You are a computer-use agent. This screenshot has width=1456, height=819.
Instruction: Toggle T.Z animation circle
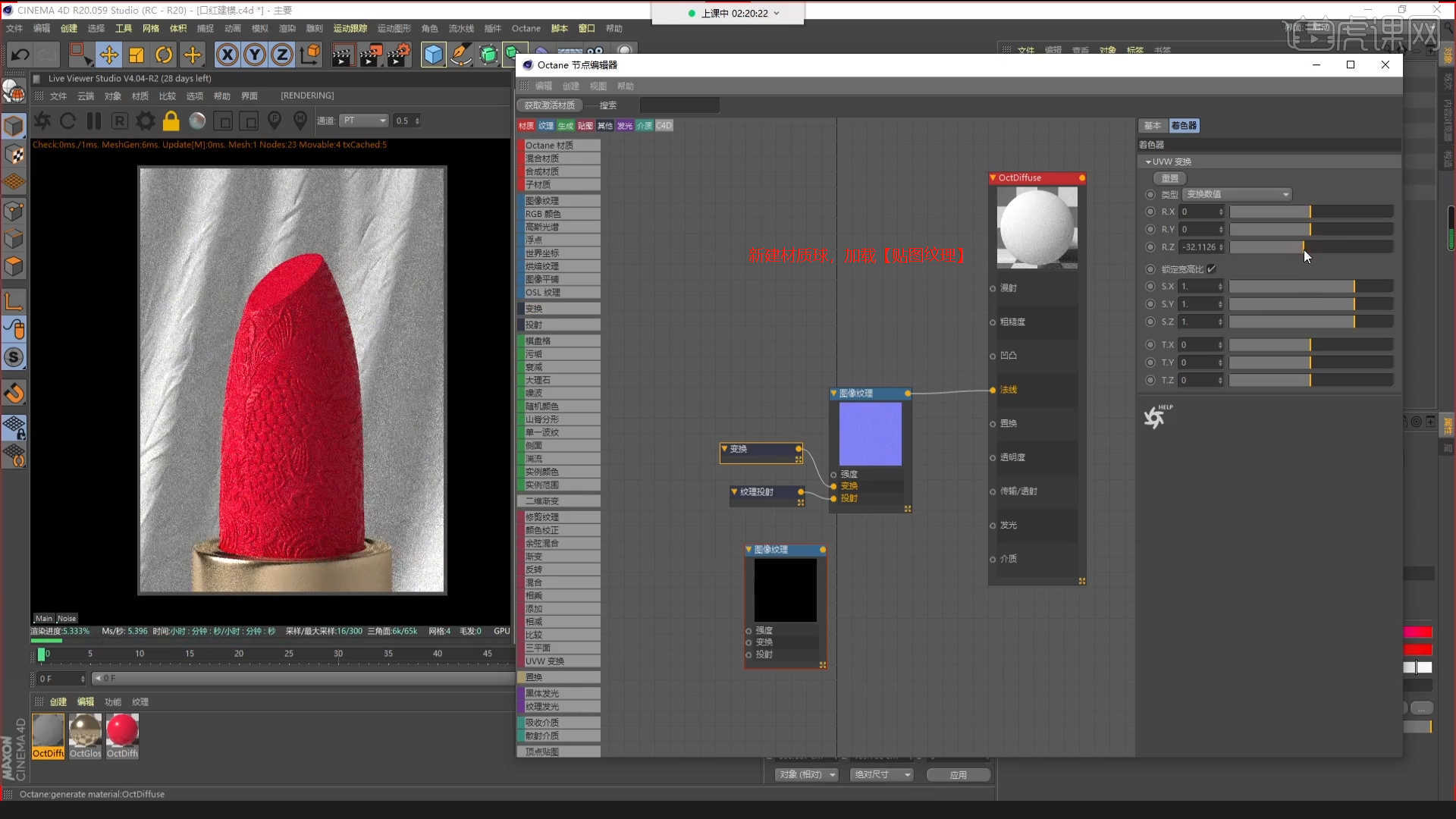pyautogui.click(x=1150, y=381)
